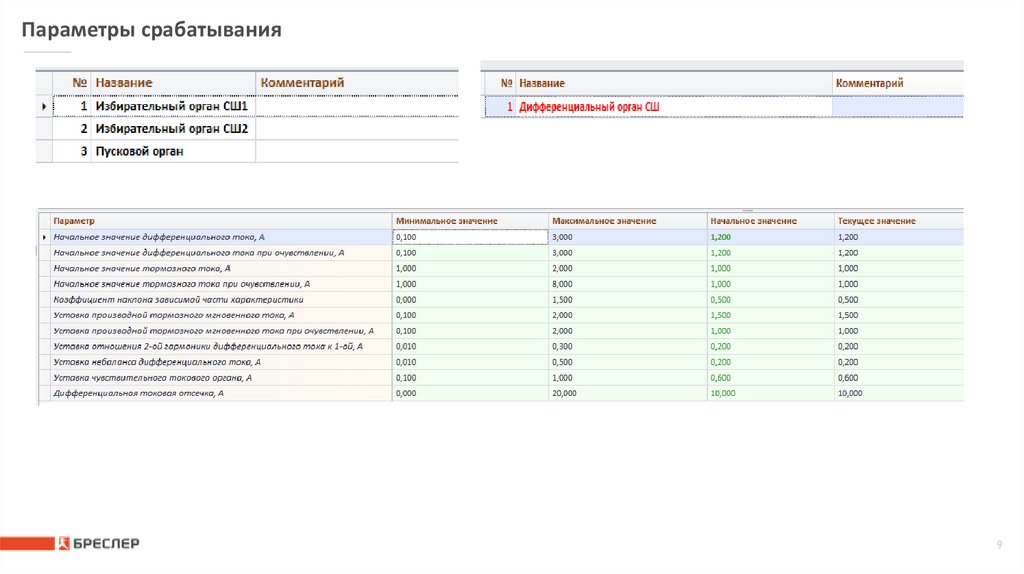The image size is (1024, 574).
Task: Click current value '10,000' of токовая отсечка
Action: [x=899, y=393]
